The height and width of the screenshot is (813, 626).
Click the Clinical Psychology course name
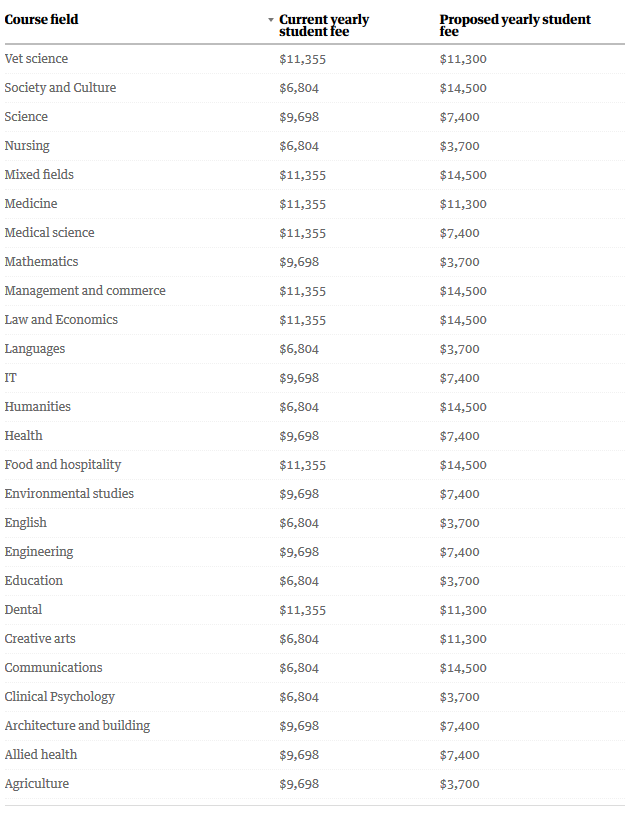point(60,697)
